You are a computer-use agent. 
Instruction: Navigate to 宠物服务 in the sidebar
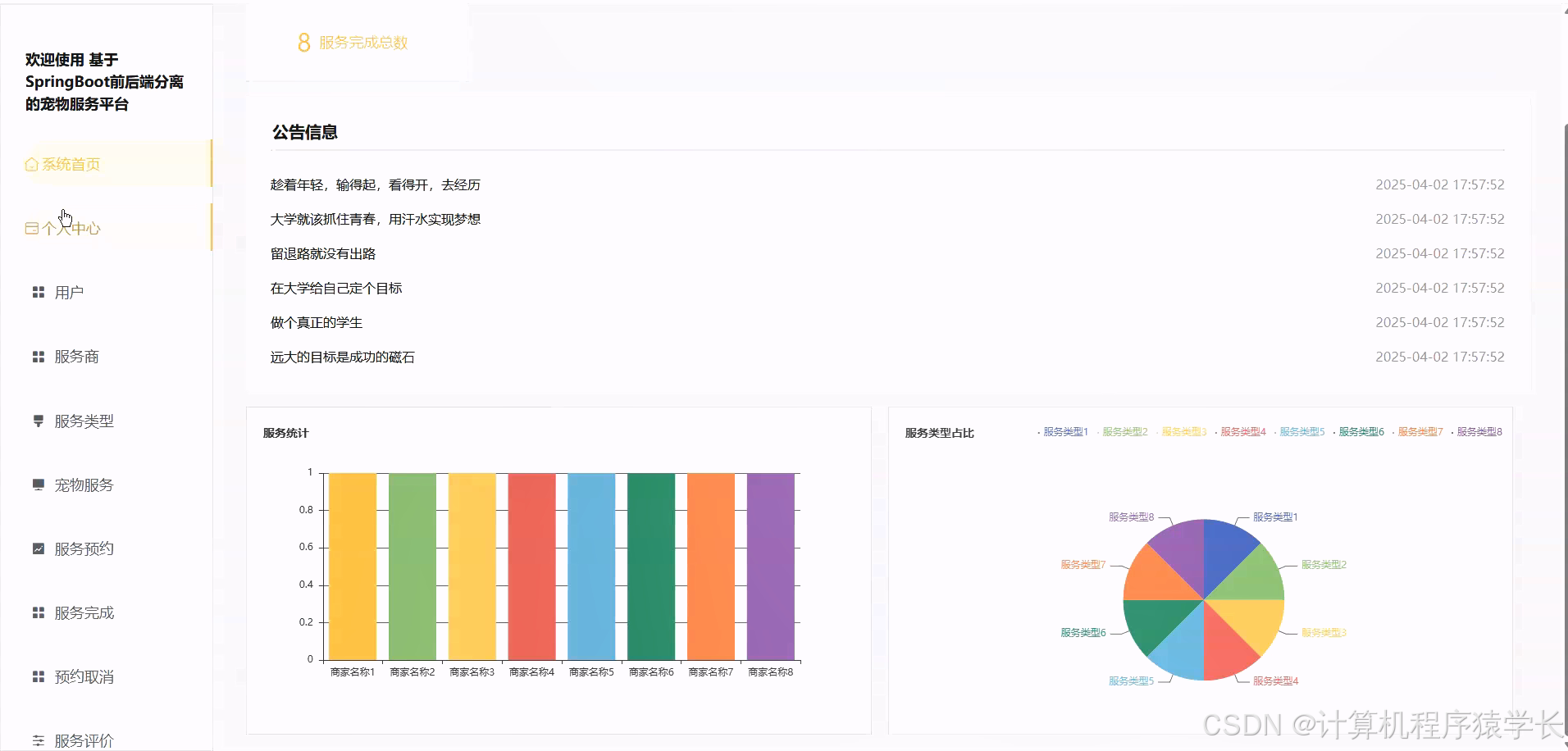pyautogui.click(x=107, y=485)
